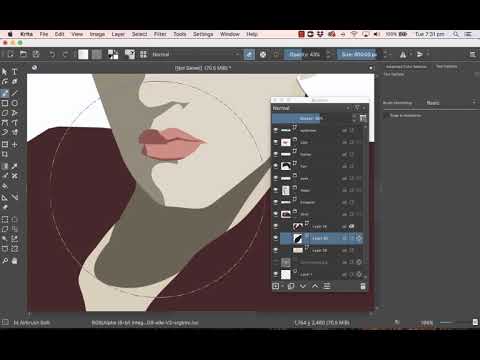Open the Filter menu

pos(160,34)
